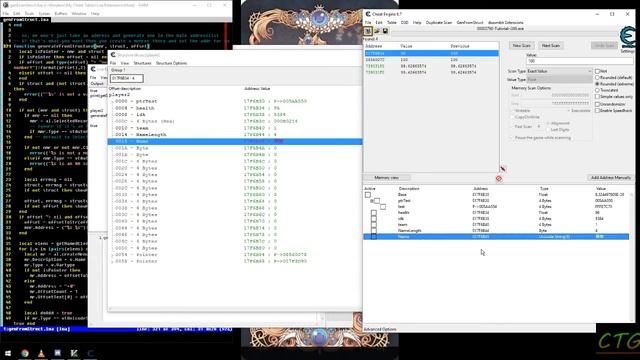Click the red clear list icon

point(499,178)
